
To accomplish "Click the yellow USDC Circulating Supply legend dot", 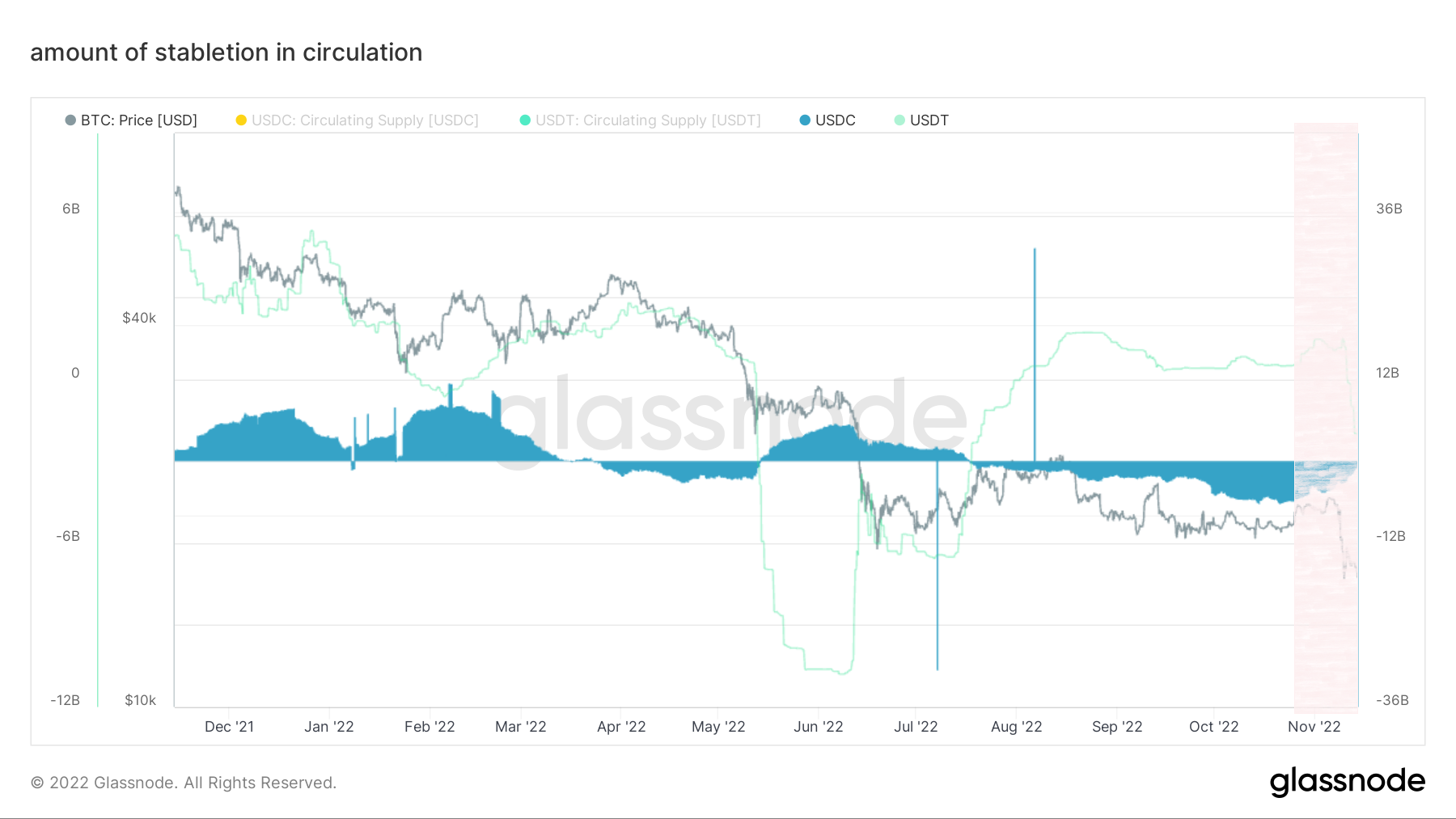I will click(241, 120).
